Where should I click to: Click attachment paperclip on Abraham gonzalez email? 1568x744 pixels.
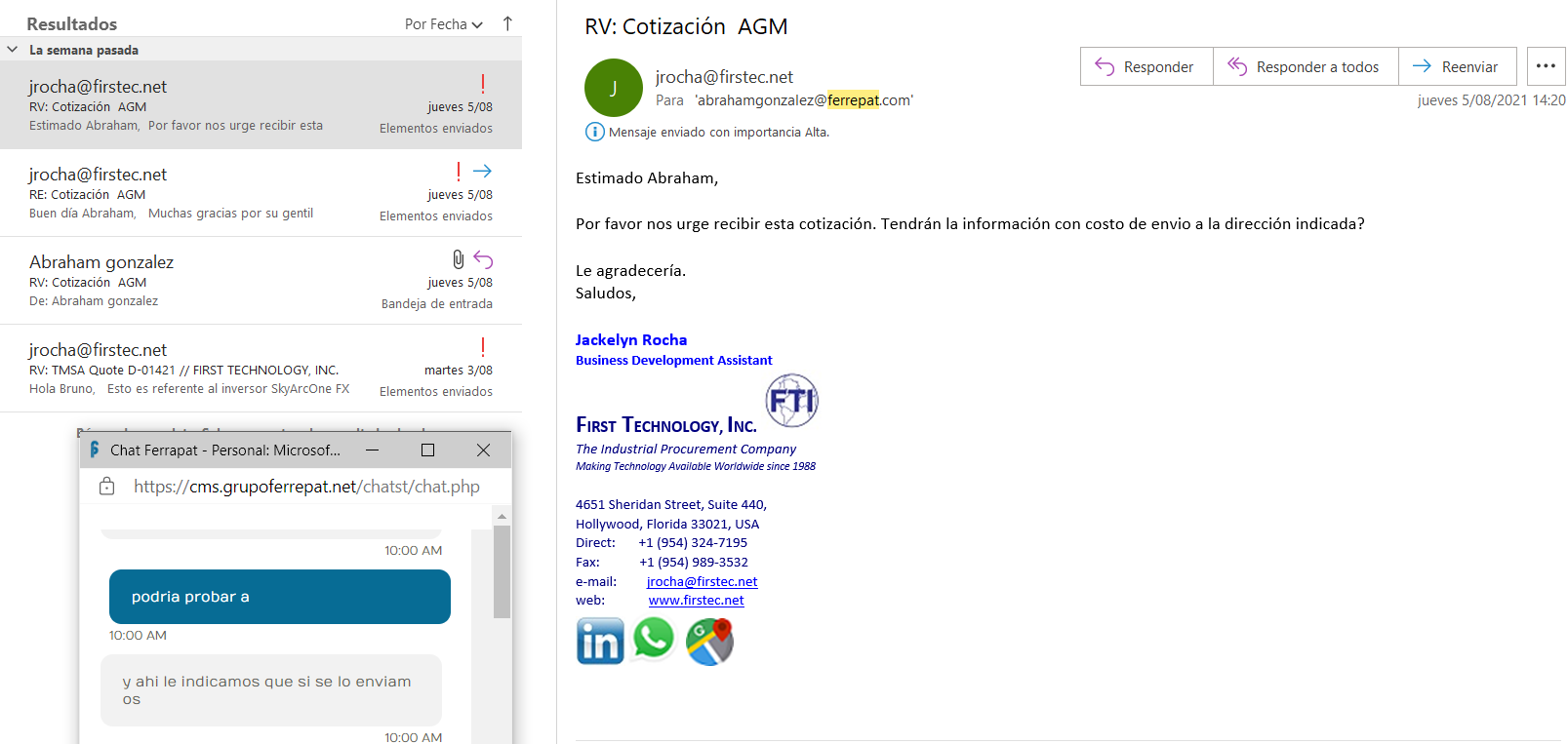(x=458, y=259)
